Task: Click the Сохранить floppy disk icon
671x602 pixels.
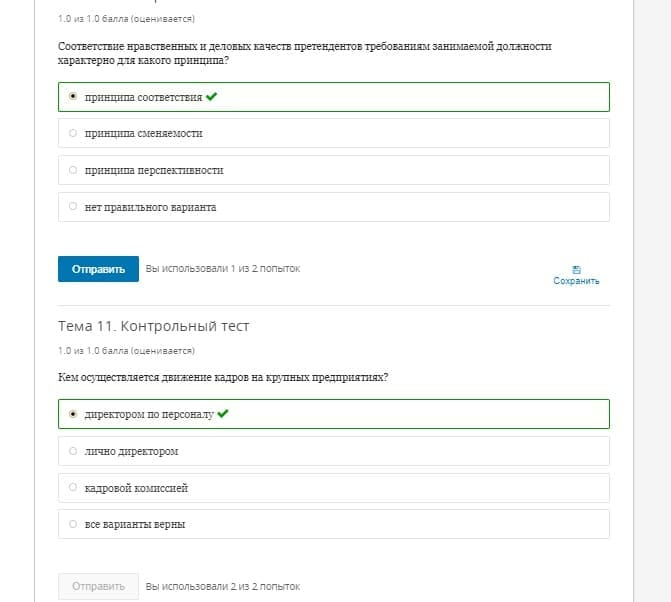Action: (x=576, y=270)
